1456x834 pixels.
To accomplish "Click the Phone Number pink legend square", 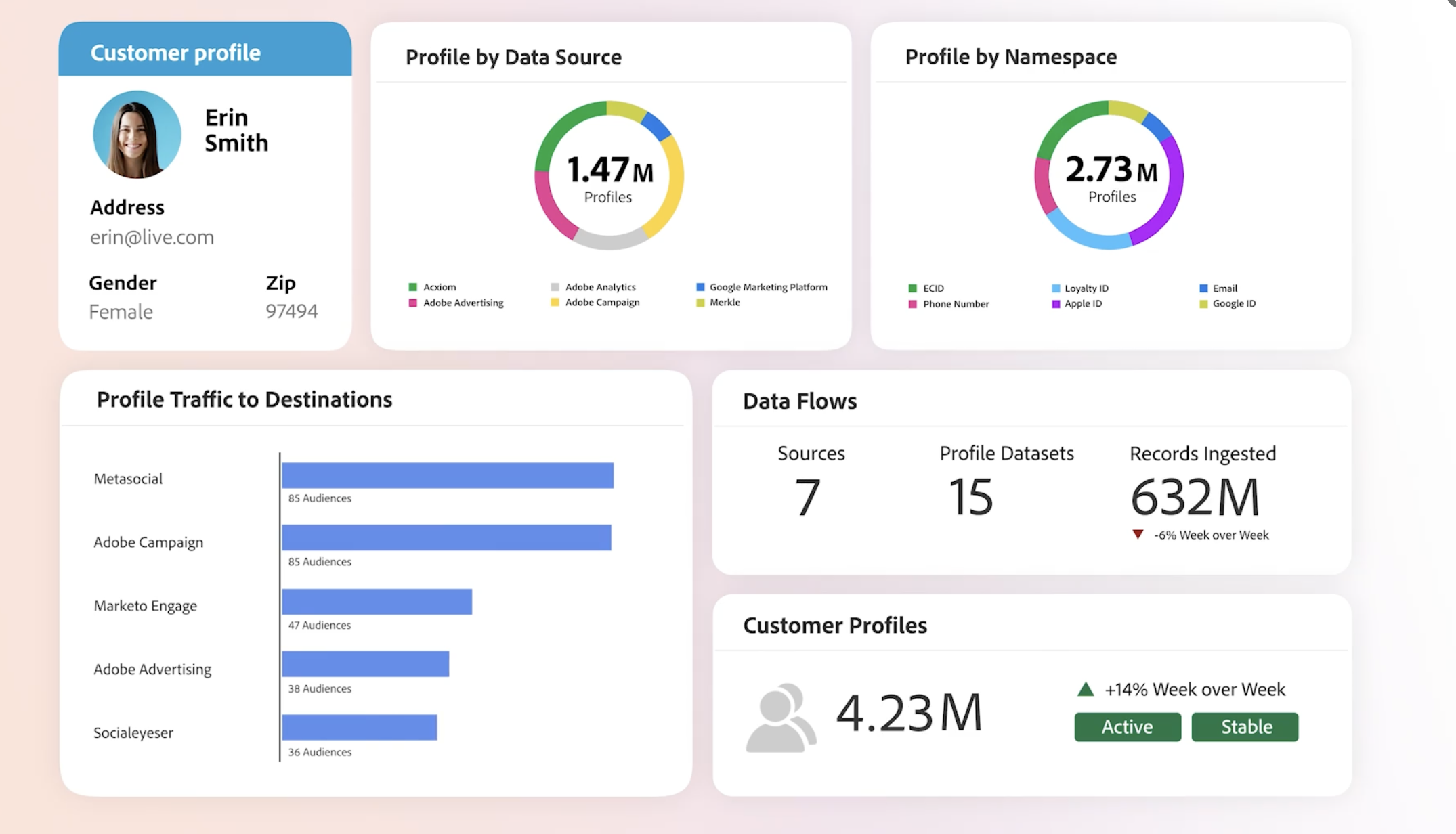I will (912, 304).
